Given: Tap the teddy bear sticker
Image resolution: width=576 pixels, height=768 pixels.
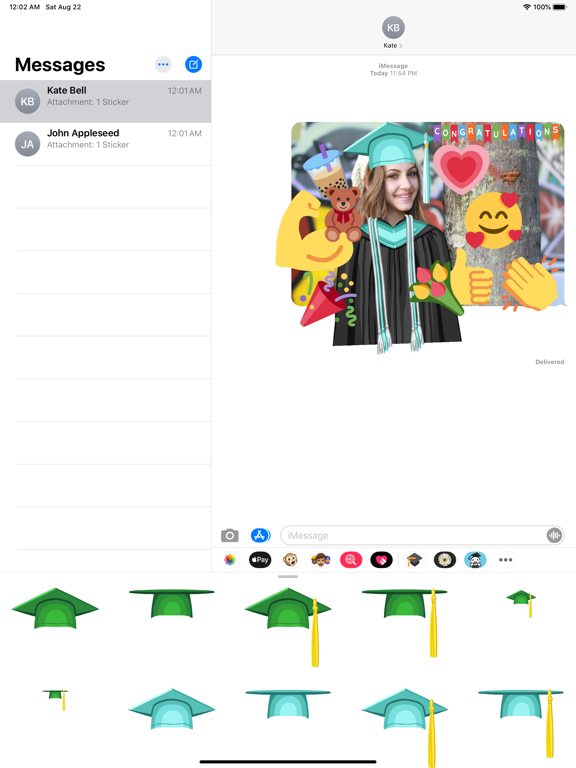Looking at the screenshot, I should 344,214.
